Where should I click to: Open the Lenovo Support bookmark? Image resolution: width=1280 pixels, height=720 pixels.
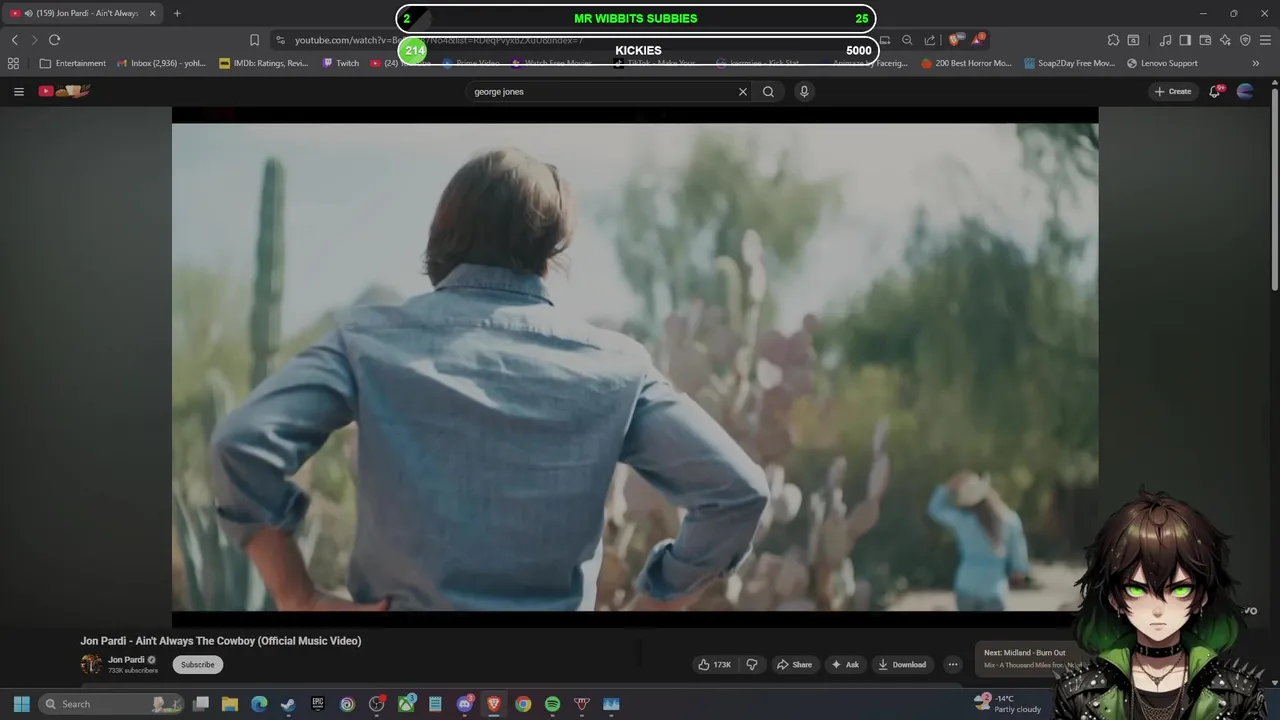pyautogui.click(x=1162, y=63)
